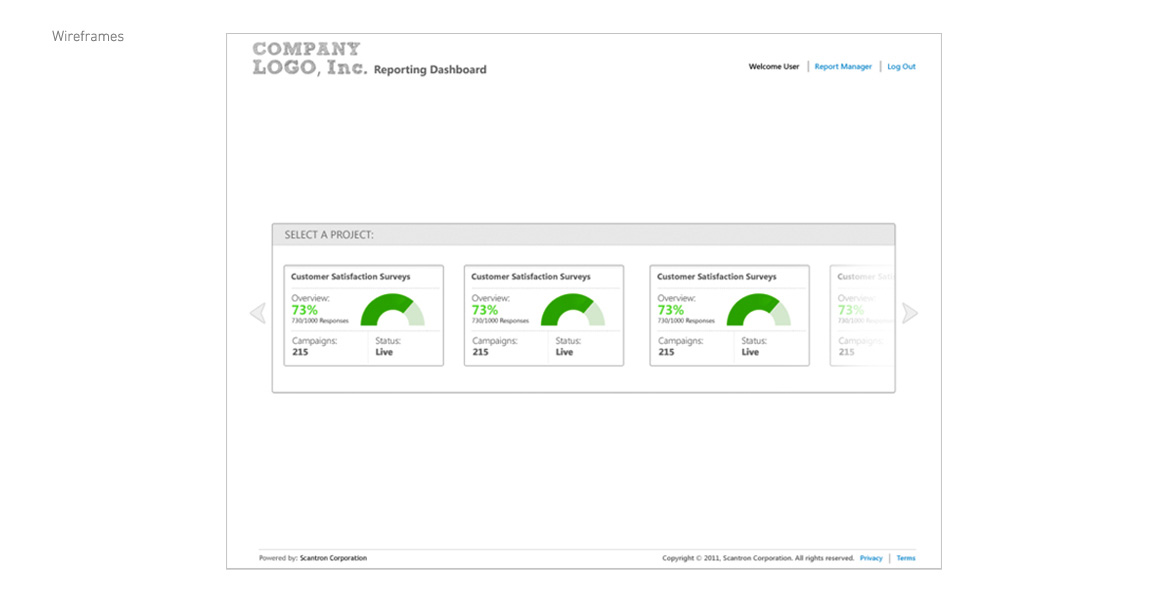Open the Terms link in the footer
The image size is (1170, 600).
[905, 558]
